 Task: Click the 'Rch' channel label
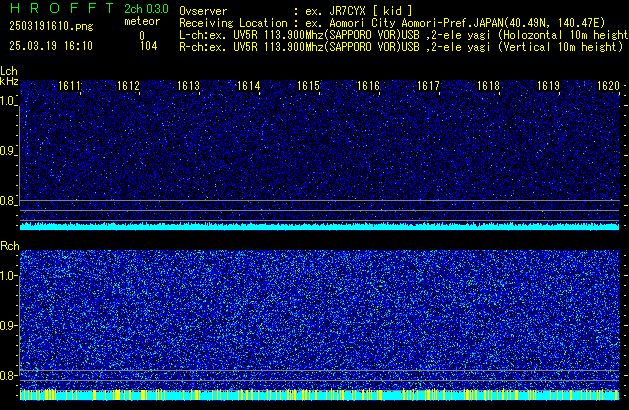10,246
